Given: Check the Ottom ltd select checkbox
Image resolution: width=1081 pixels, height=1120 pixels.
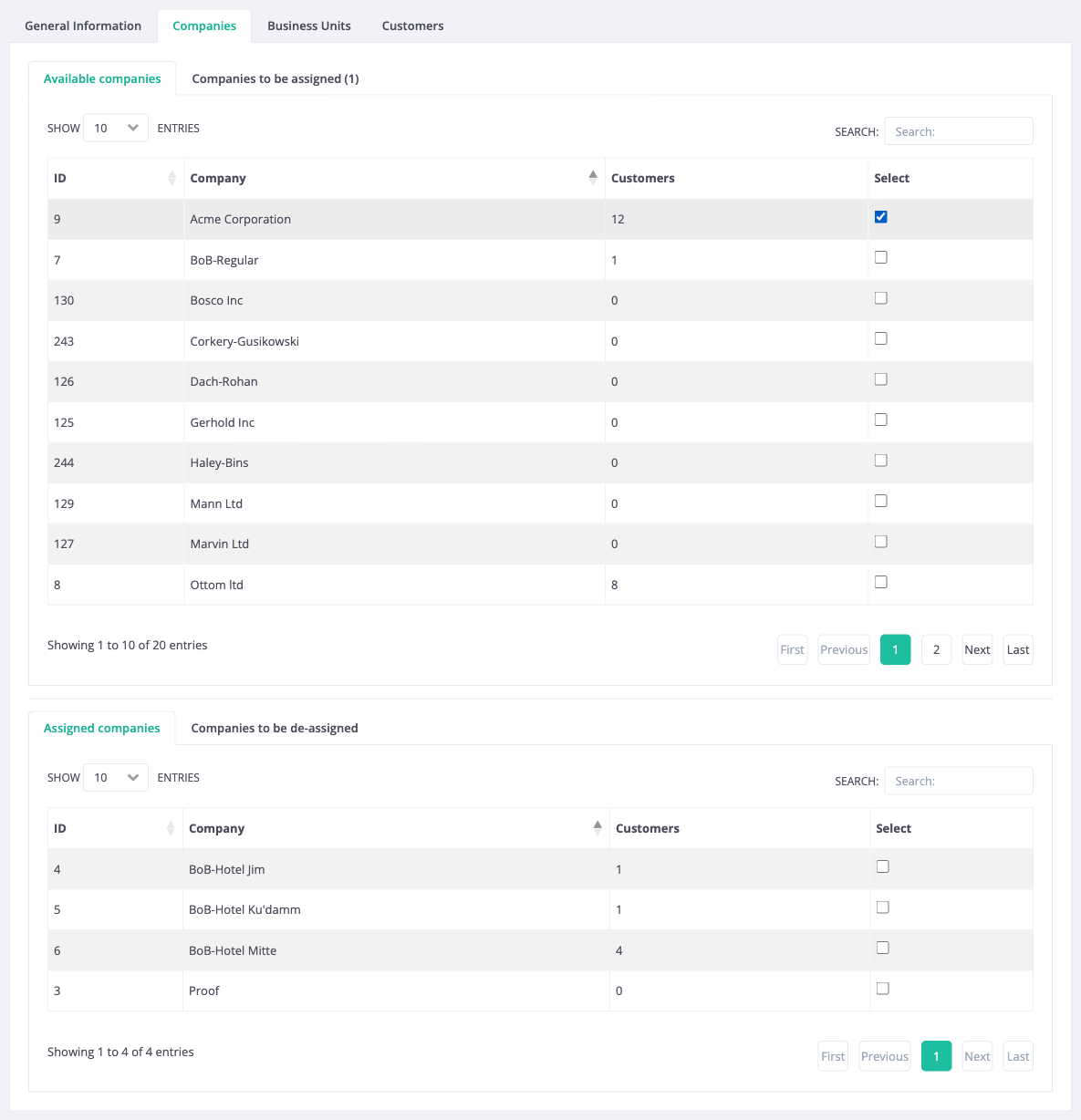Looking at the screenshot, I should point(880,582).
